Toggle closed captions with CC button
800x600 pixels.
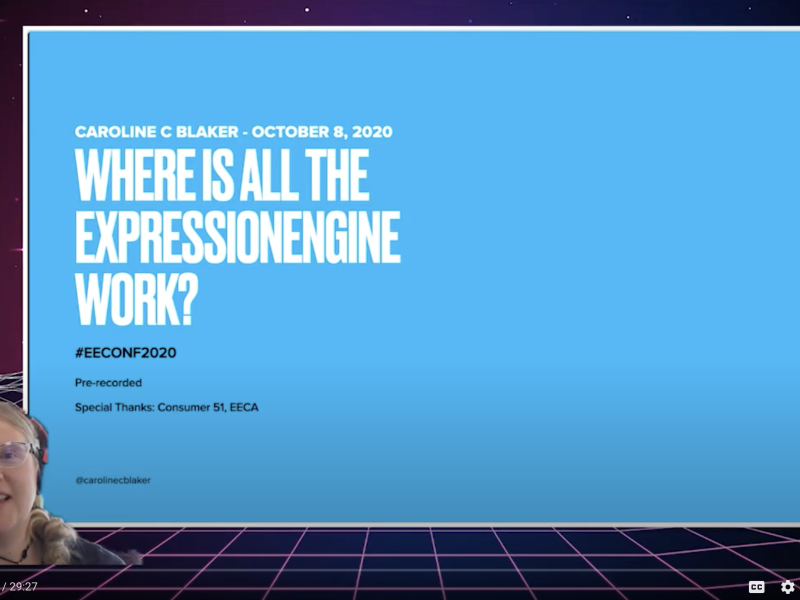coord(757,587)
